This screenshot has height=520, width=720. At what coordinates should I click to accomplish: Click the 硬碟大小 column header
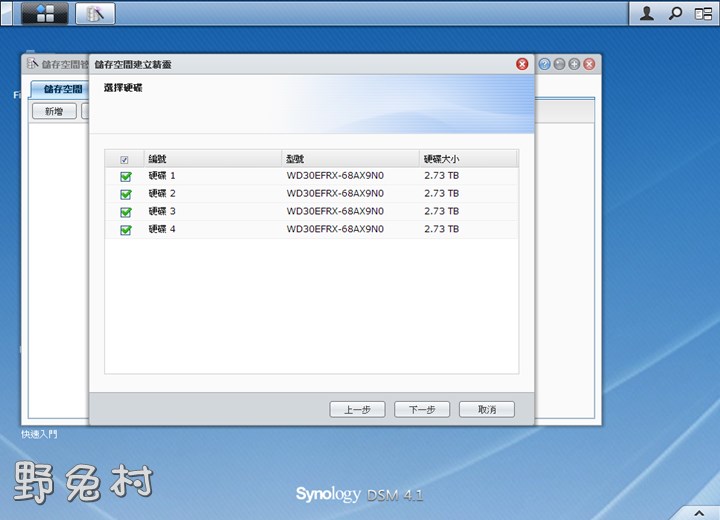click(x=468, y=159)
